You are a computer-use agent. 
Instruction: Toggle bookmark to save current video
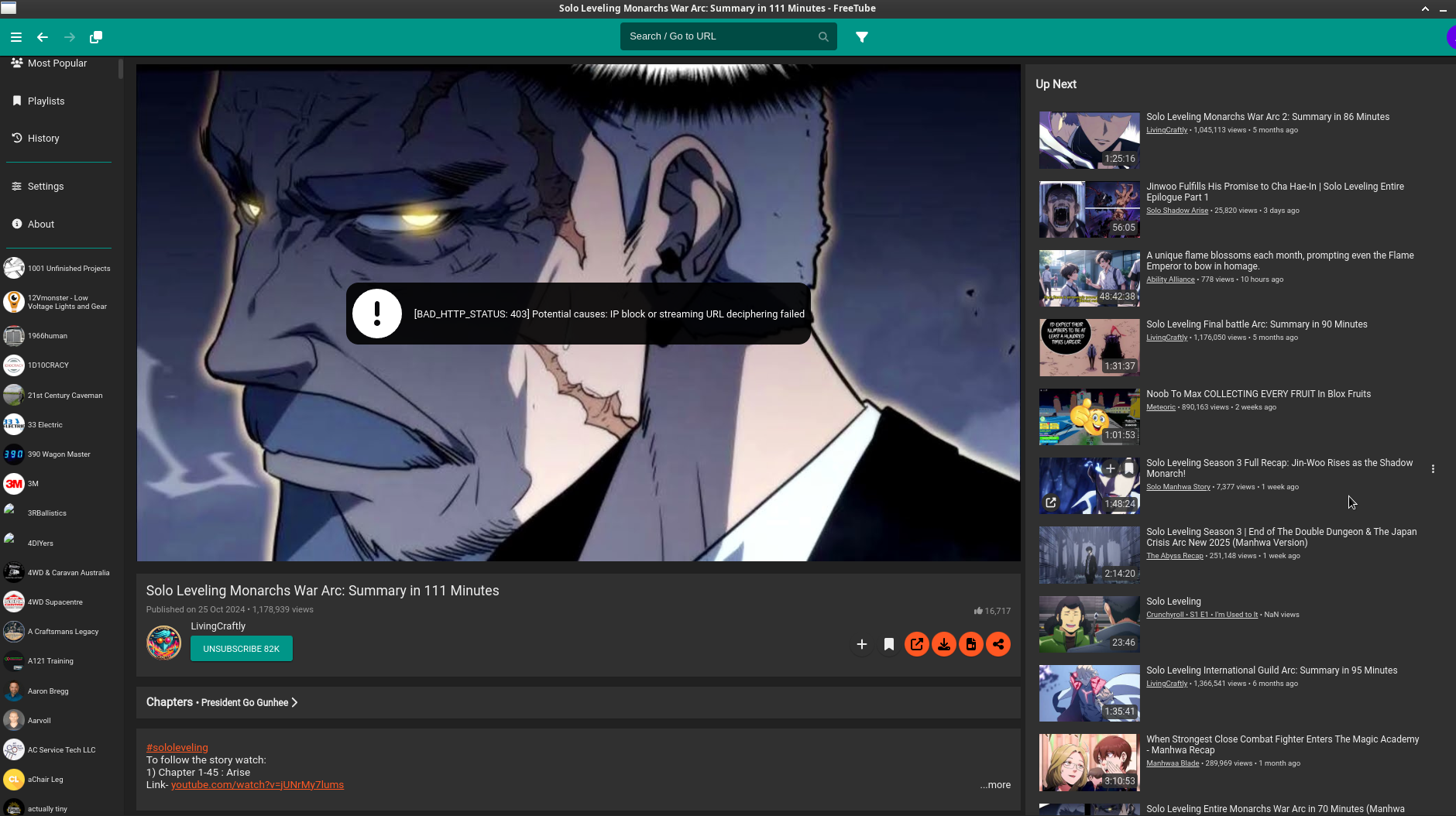pos(889,644)
